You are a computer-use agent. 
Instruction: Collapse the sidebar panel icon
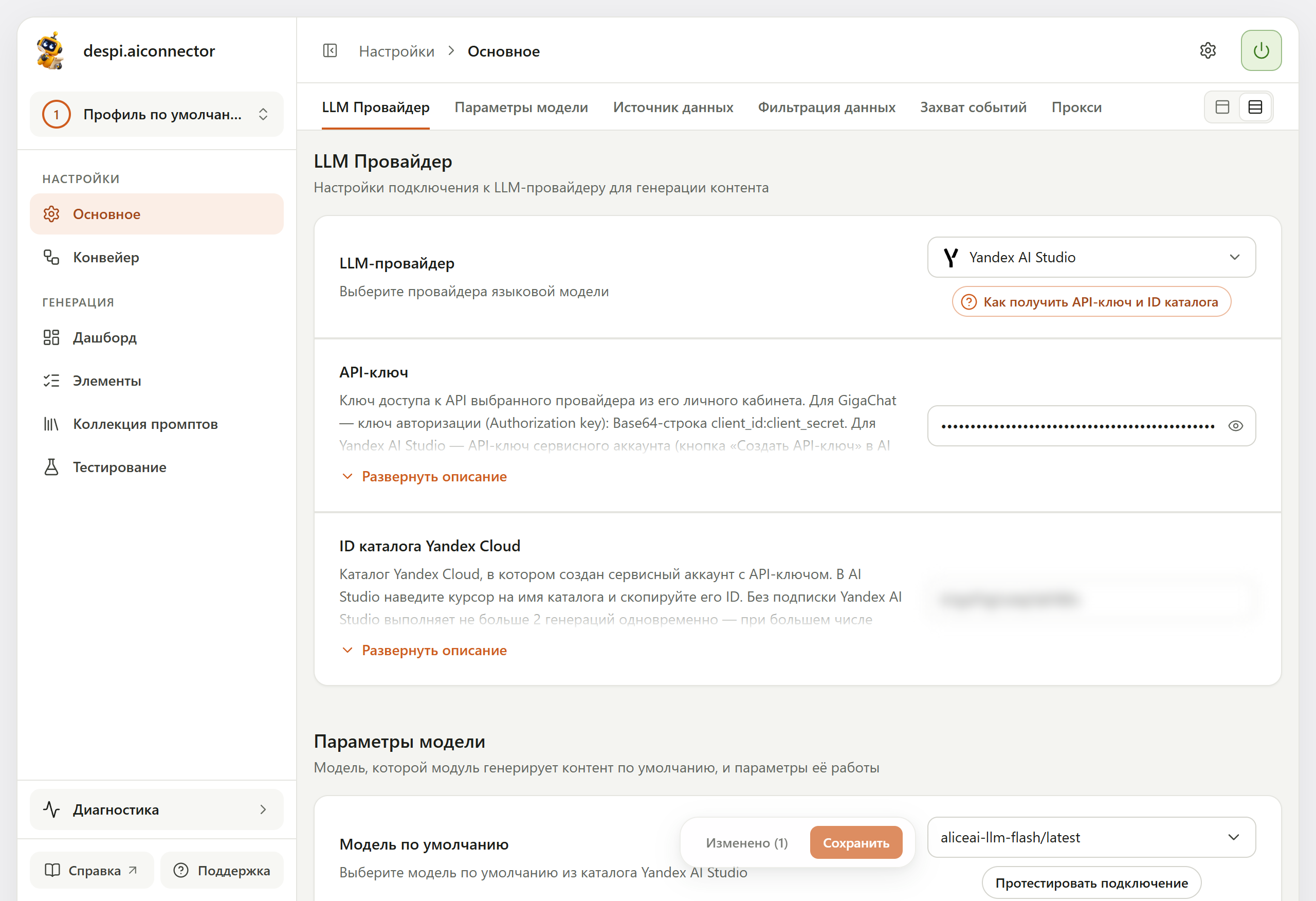pyautogui.click(x=330, y=51)
